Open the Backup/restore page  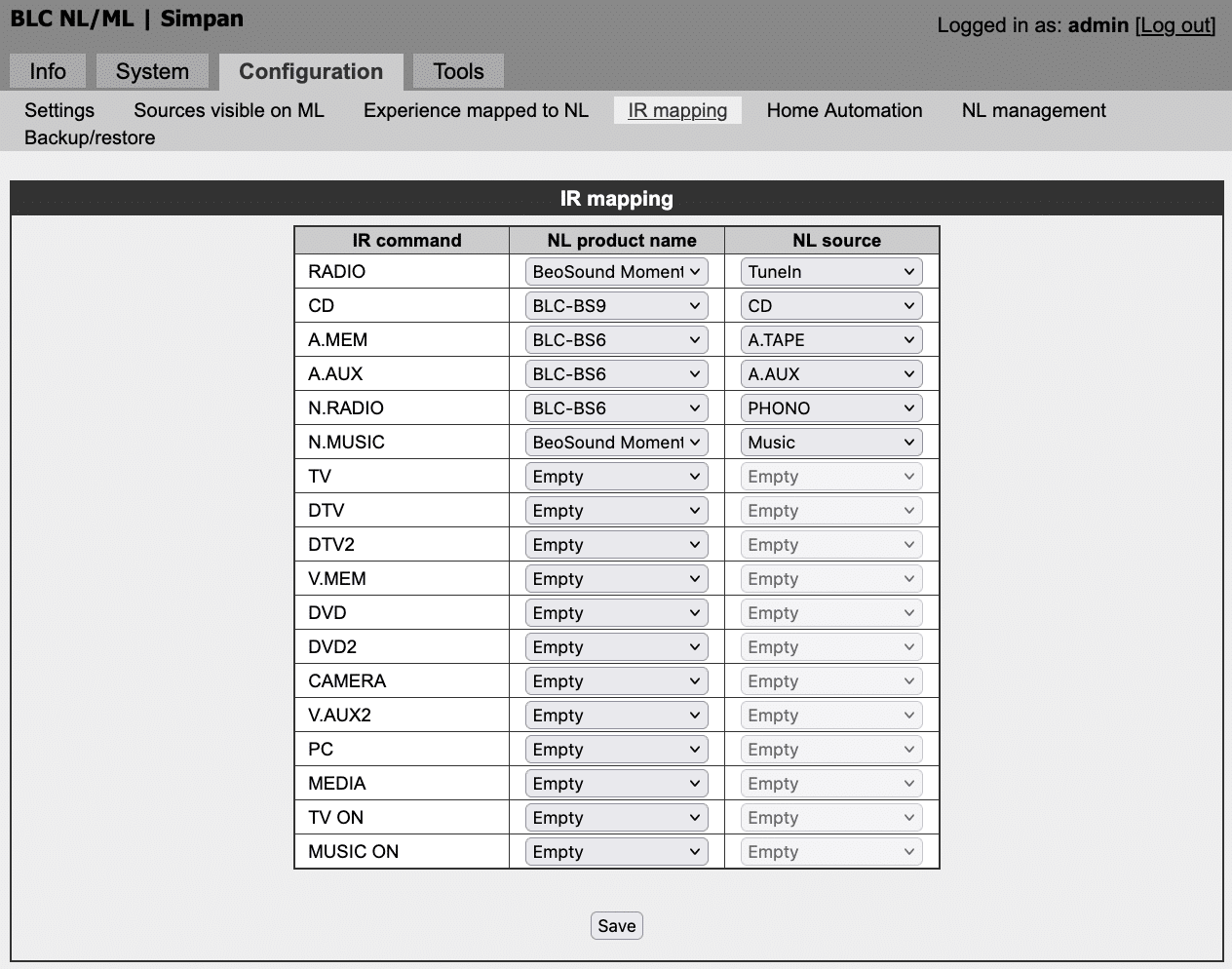point(90,137)
